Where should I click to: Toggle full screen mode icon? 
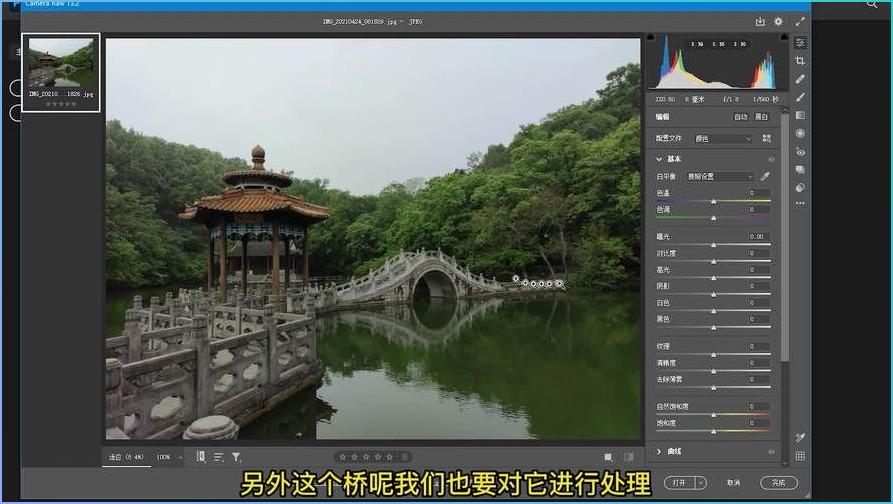coord(800,22)
